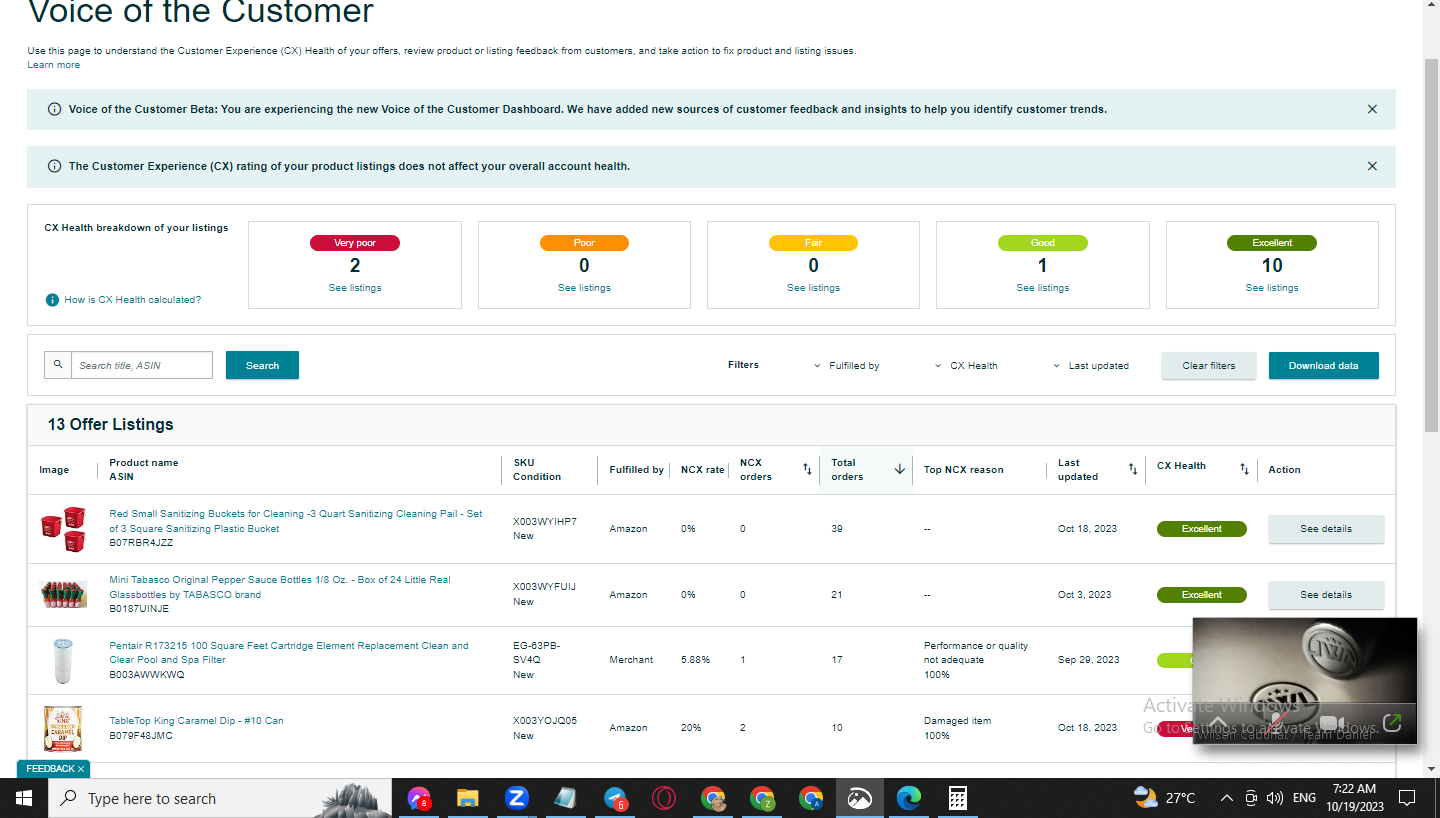Open Mini Tabasco Original Pepper Sauce link

click(280, 587)
